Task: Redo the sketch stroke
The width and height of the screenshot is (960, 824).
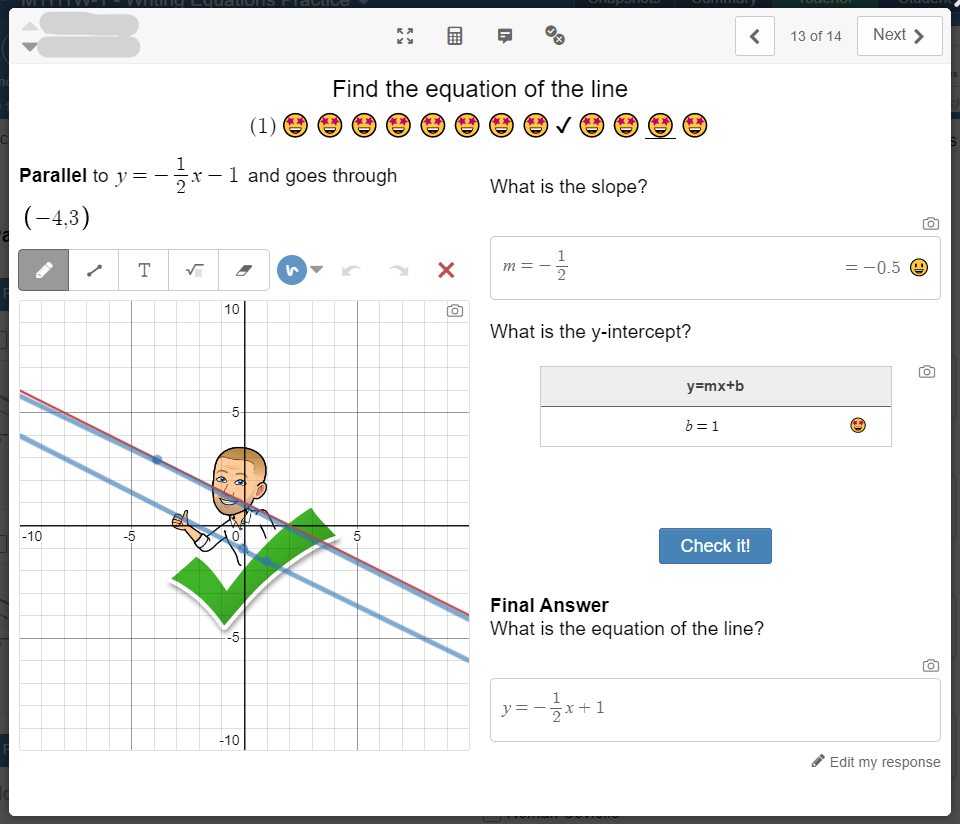Action: [x=399, y=270]
